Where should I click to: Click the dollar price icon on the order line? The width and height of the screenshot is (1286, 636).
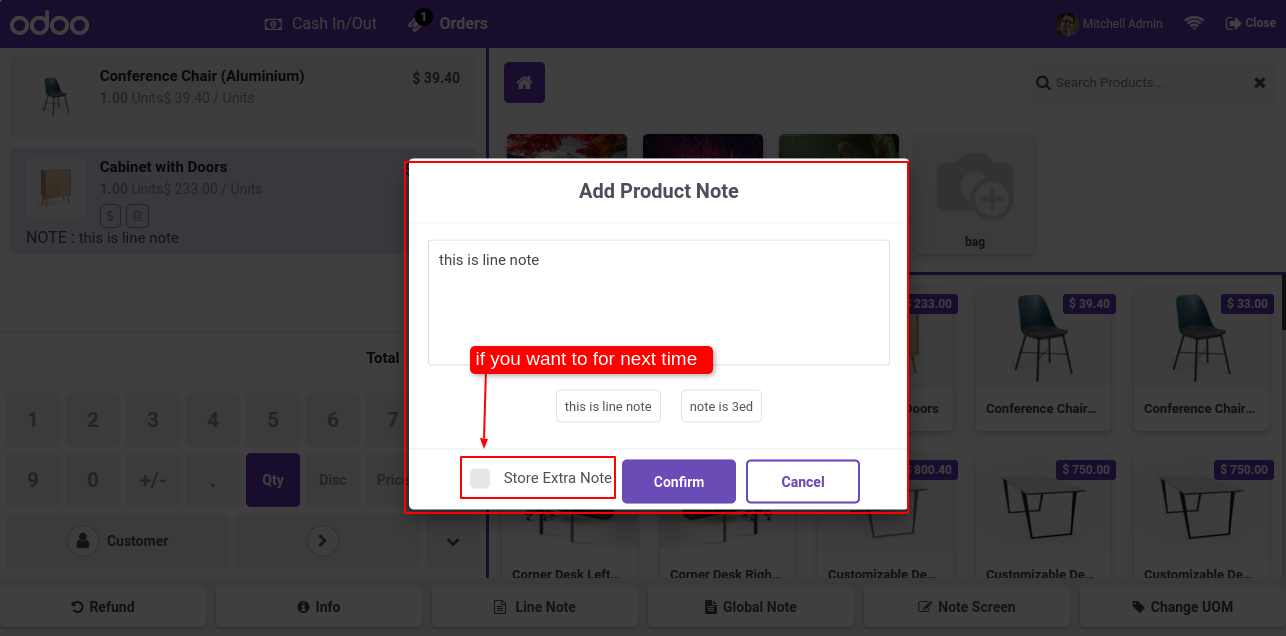tap(111, 215)
